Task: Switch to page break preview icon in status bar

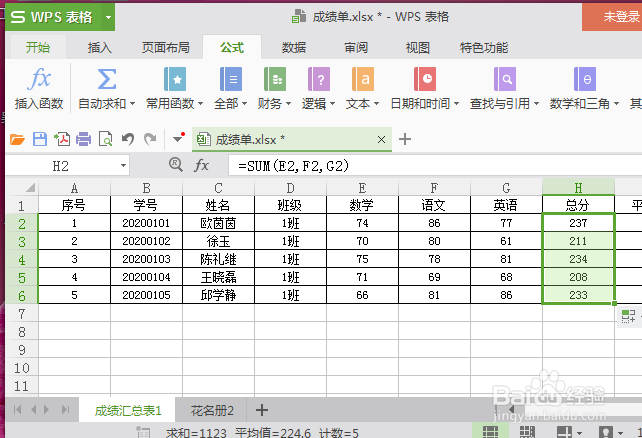Action: point(527,432)
